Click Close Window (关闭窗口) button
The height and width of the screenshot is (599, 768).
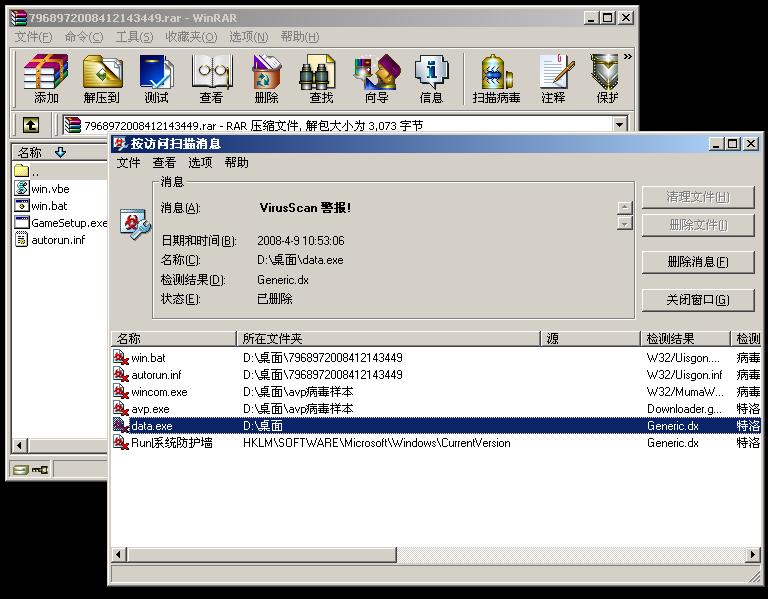coord(697,300)
